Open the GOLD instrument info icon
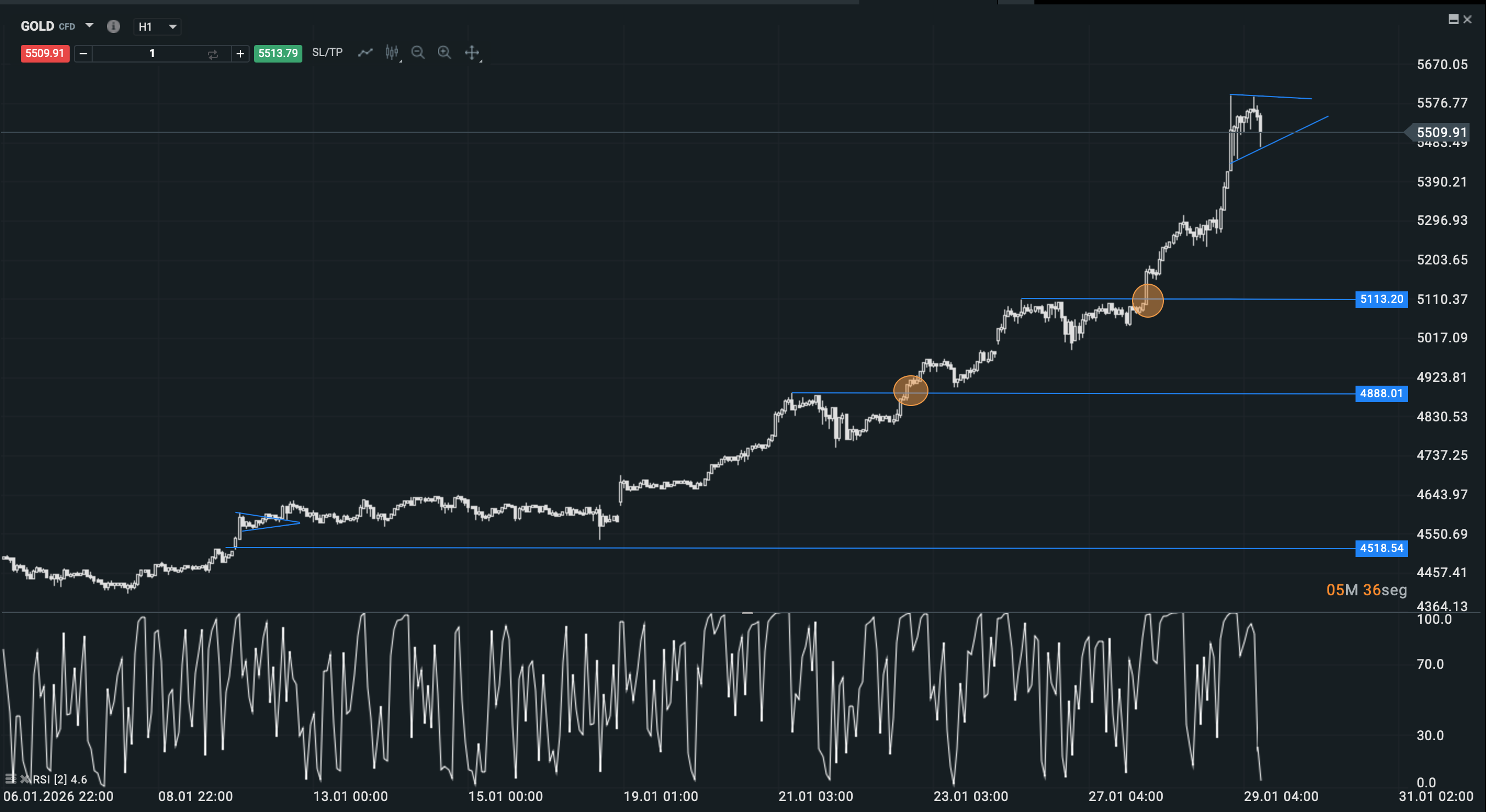Viewport: 1486px width, 812px height. click(113, 26)
